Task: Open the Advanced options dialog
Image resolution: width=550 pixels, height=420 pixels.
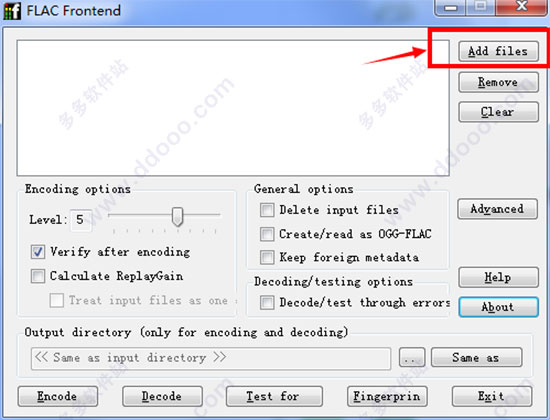Action: (x=497, y=209)
